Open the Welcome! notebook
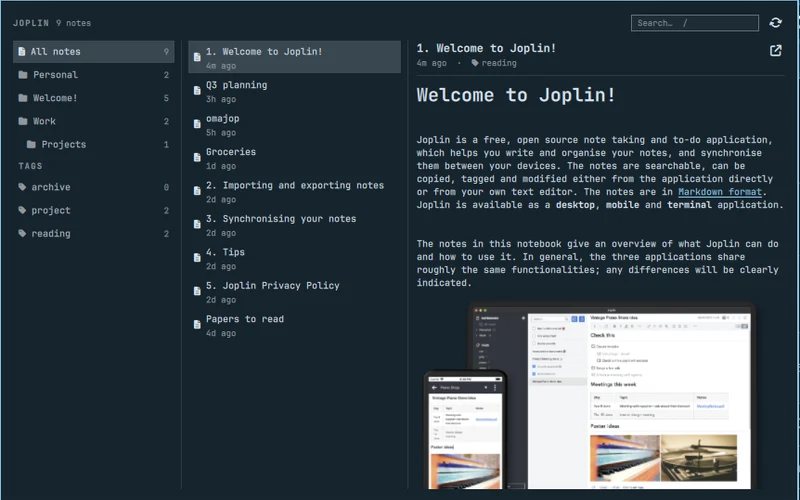The height and width of the screenshot is (500, 800). [94, 98]
